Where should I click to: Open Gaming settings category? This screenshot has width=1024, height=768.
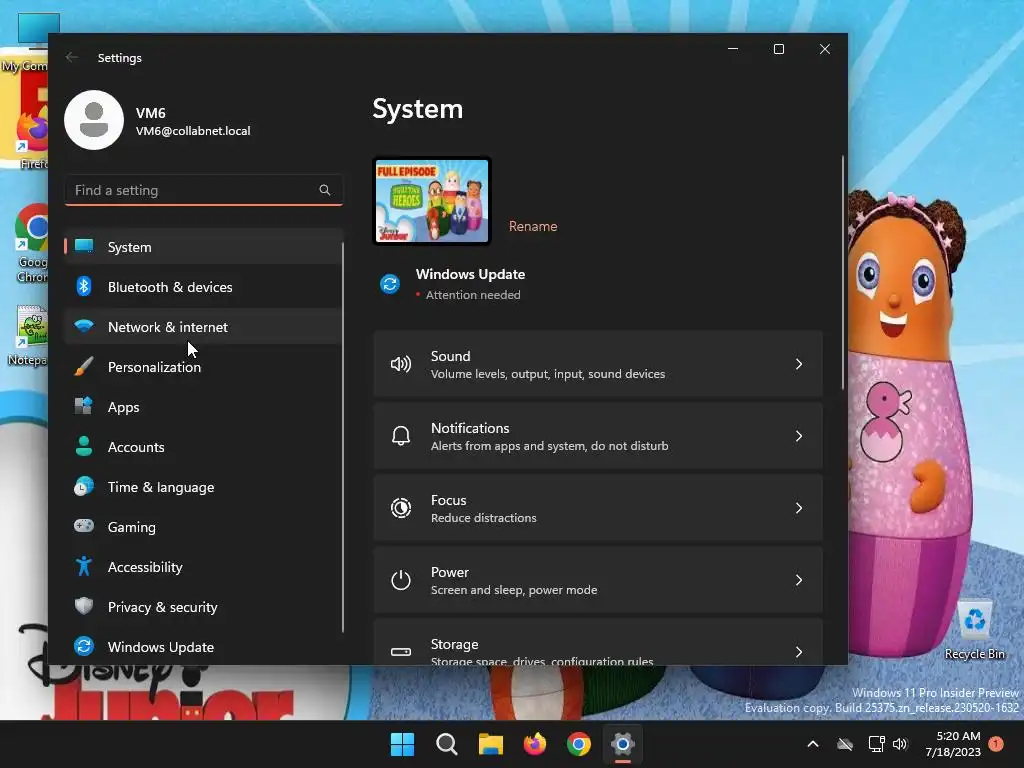tap(203, 527)
